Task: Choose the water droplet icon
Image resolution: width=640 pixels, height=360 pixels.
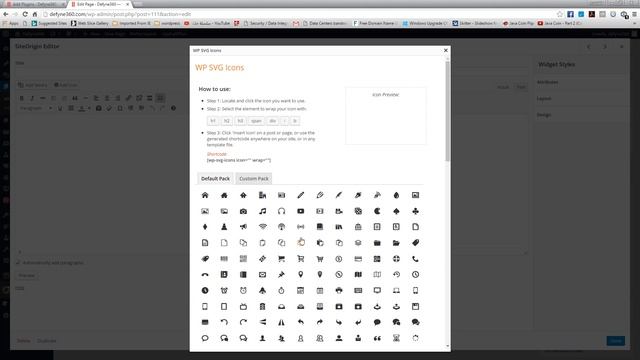Action: pos(396,195)
